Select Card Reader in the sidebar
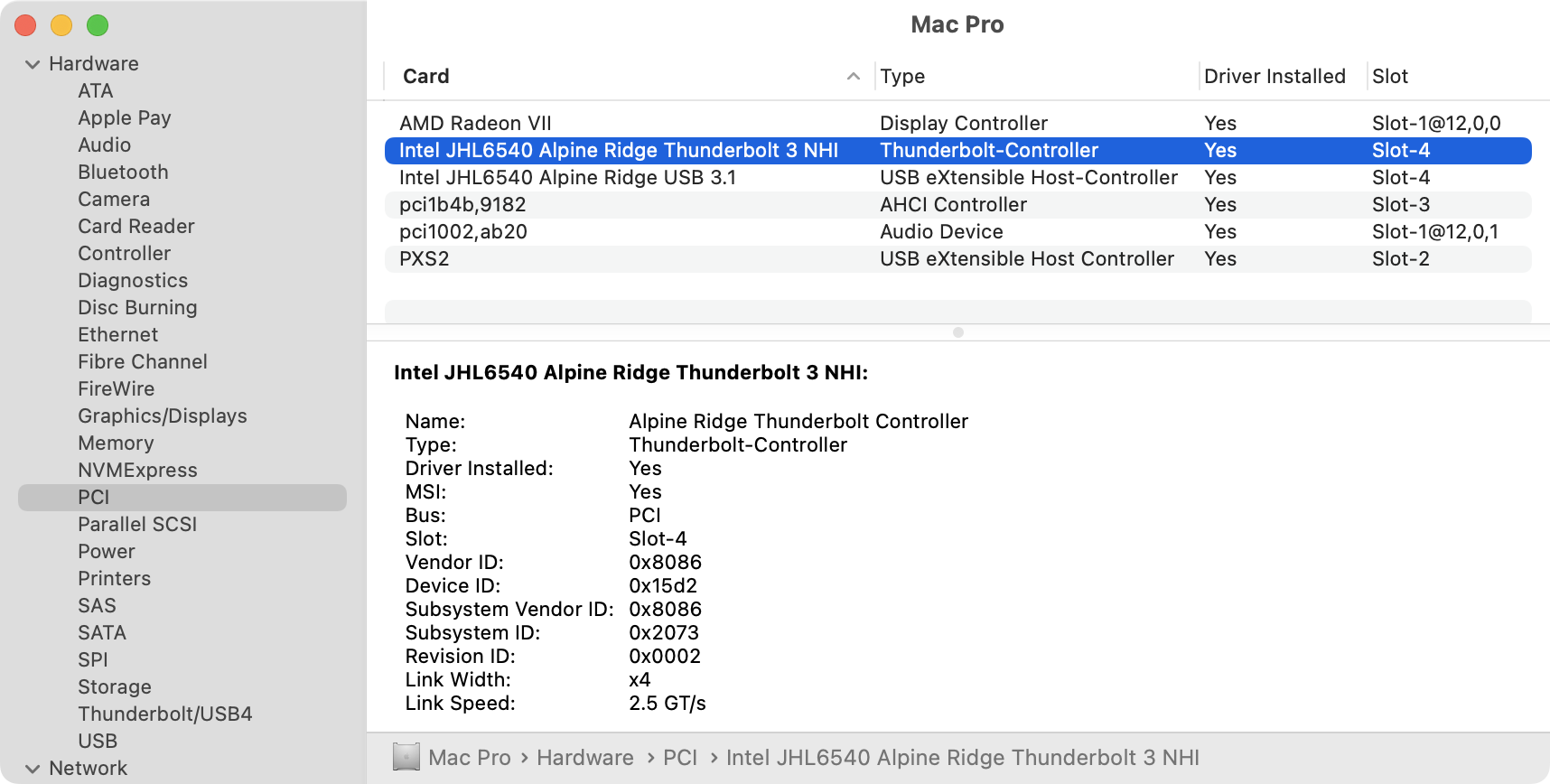 pyautogui.click(x=136, y=227)
